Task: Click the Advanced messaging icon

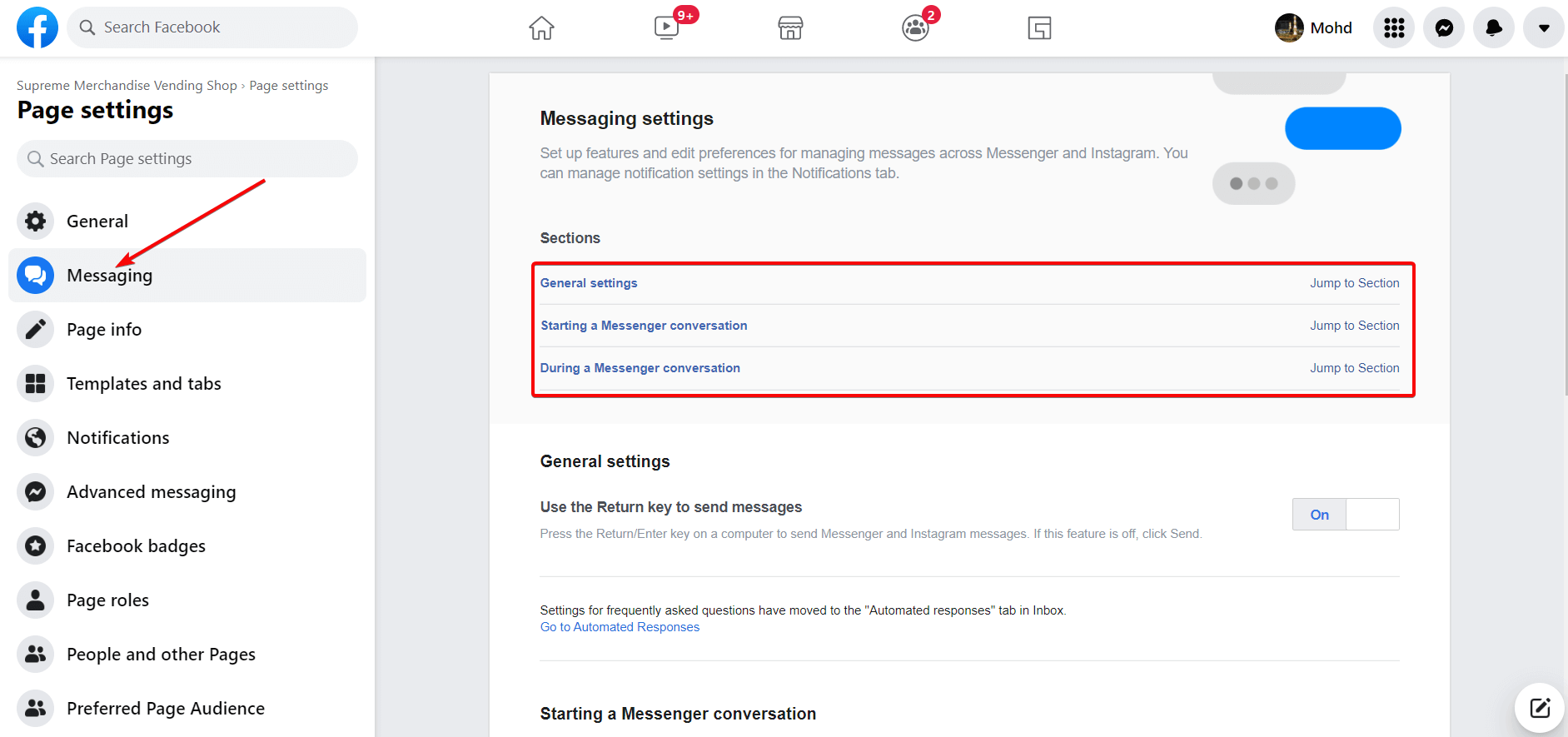Action: tap(35, 491)
